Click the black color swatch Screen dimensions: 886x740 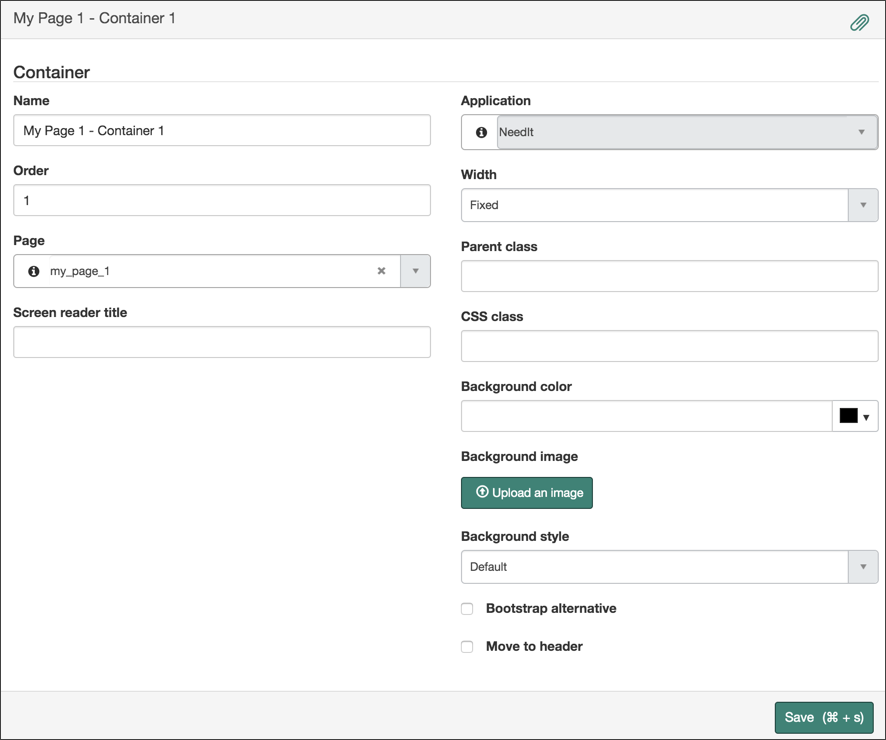(847, 416)
